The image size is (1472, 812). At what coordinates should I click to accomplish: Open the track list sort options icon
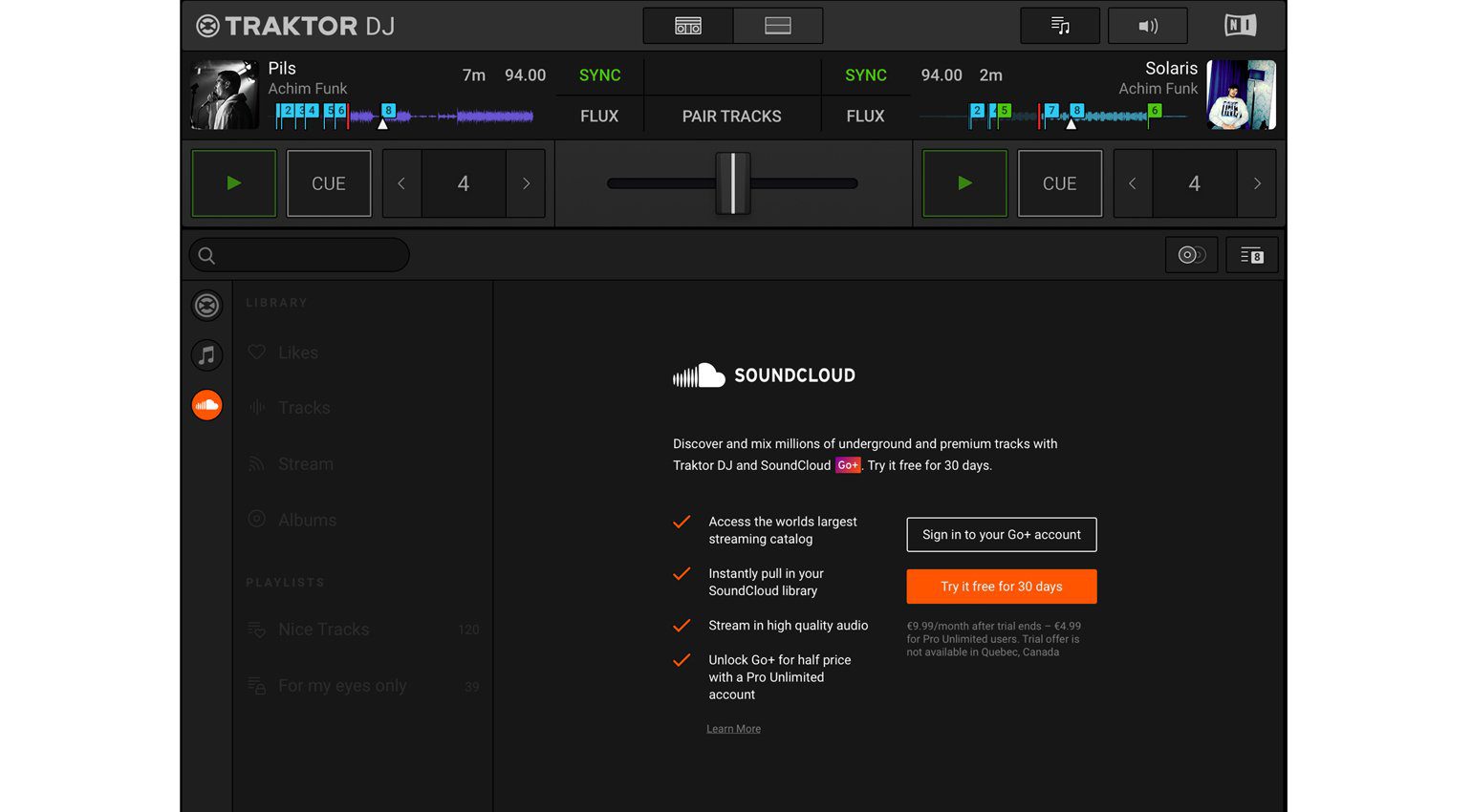point(1251,255)
